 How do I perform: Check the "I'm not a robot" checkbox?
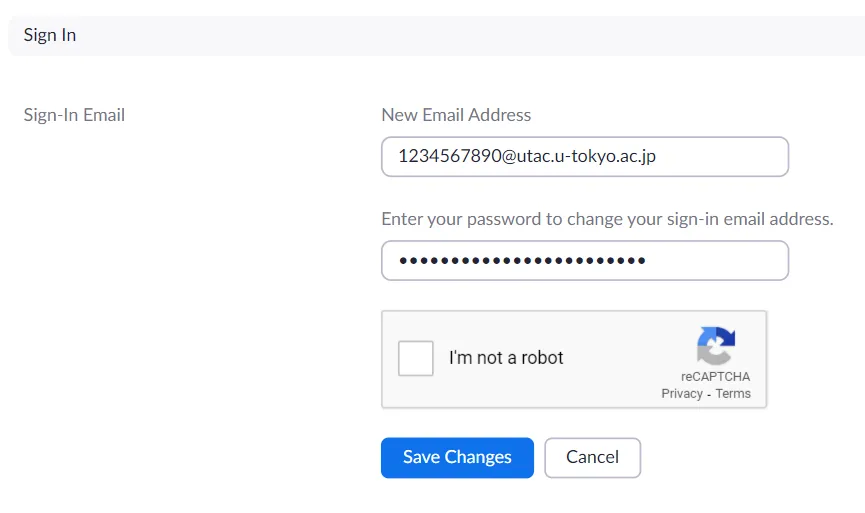416,358
